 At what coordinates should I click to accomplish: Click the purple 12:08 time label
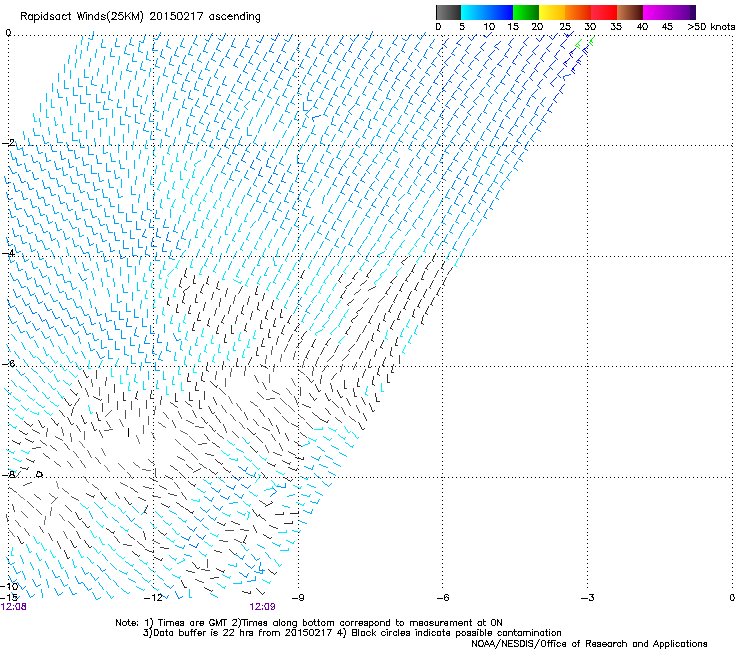[x=14, y=607]
